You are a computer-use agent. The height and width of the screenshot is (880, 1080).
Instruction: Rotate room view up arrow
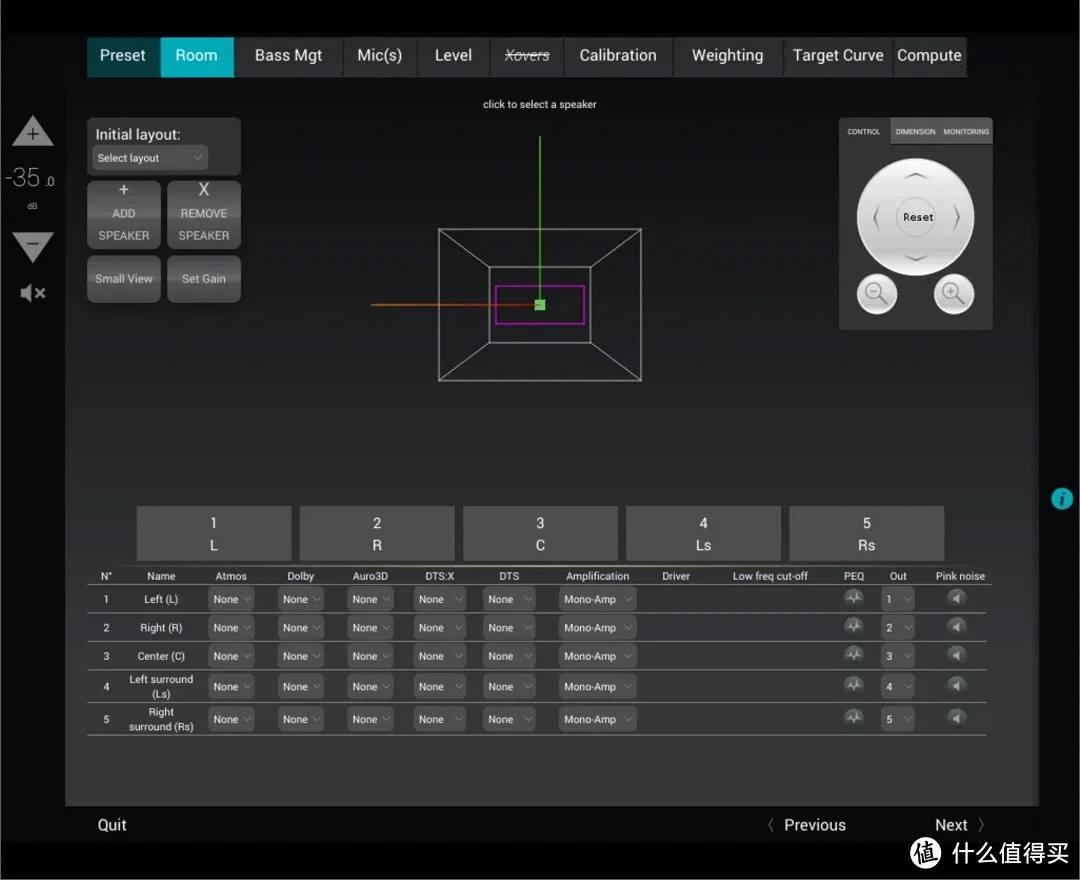pyautogui.click(x=915, y=176)
